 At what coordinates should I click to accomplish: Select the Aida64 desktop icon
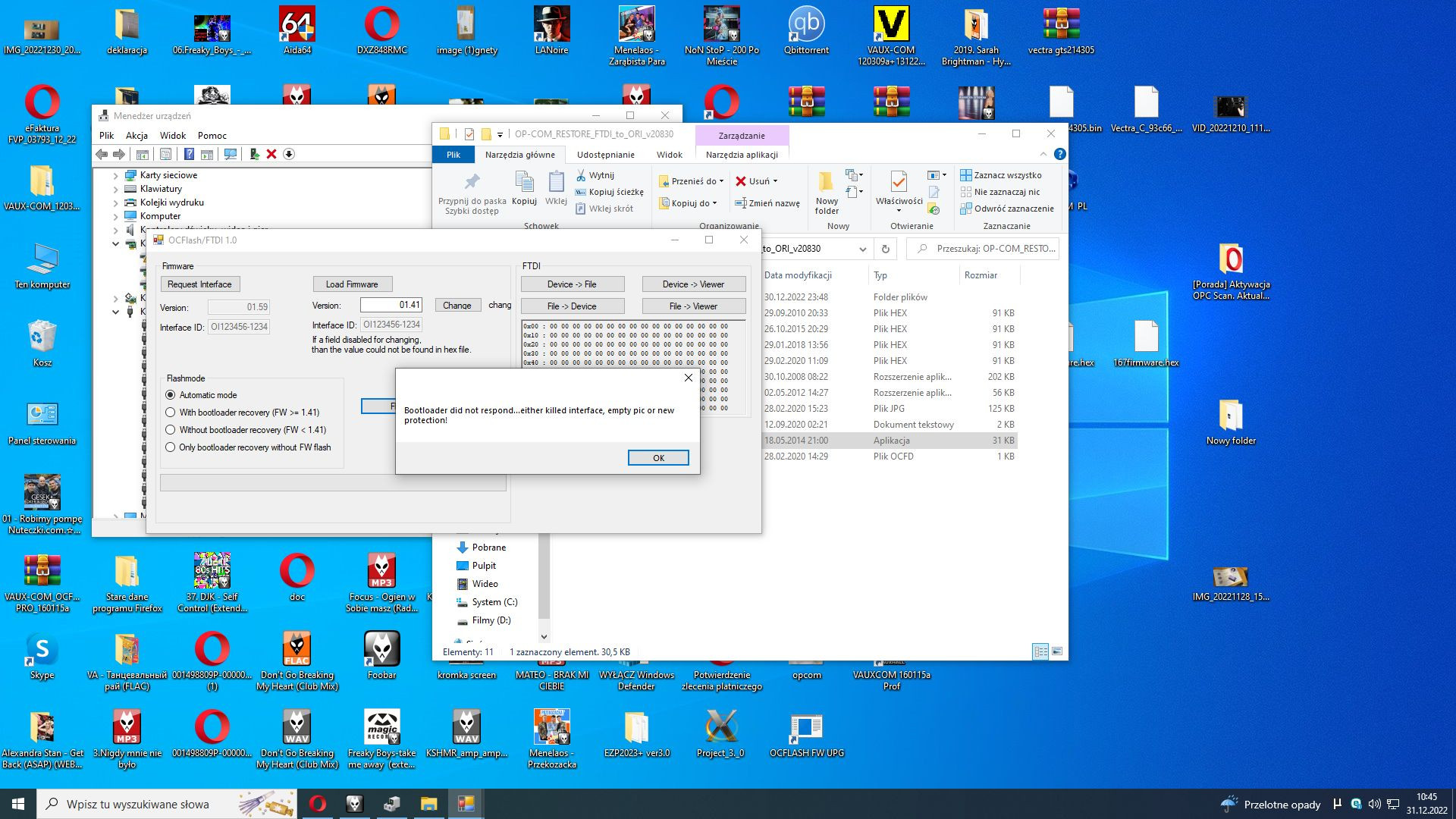297,31
